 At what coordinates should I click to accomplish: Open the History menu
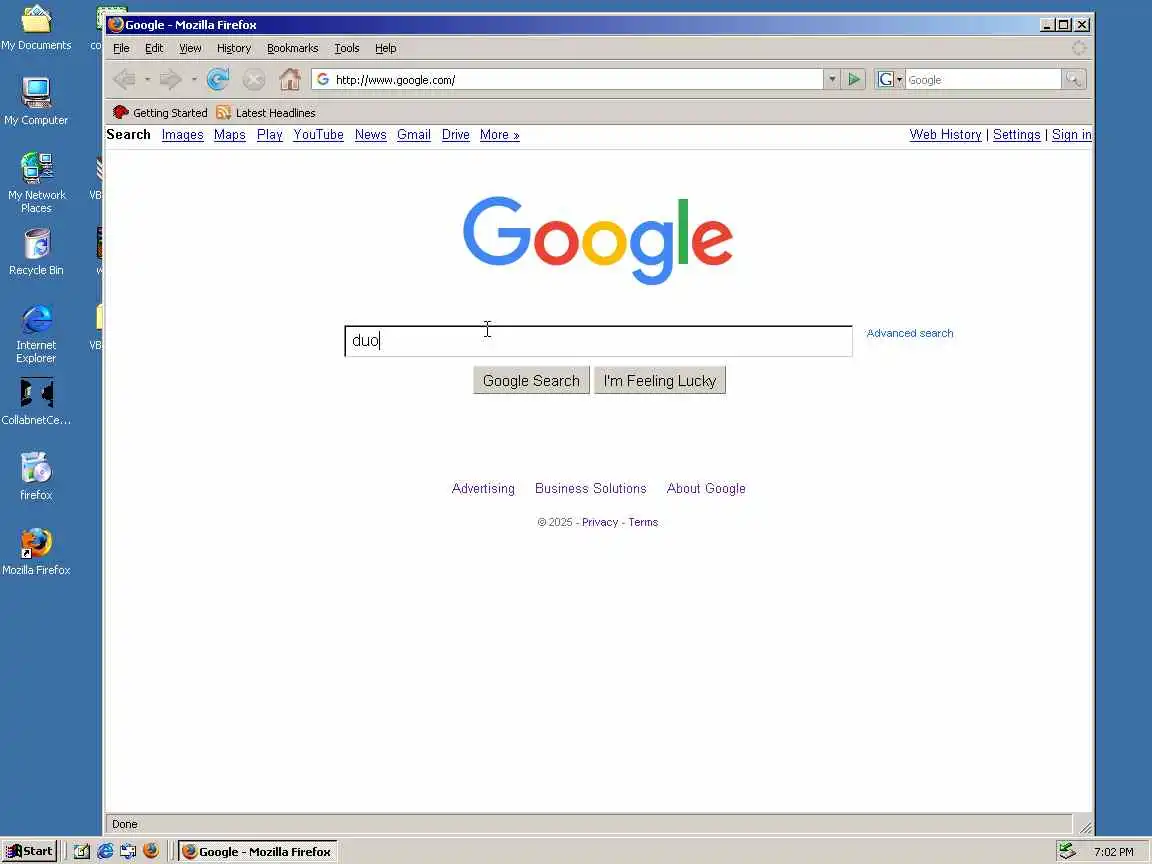coord(234,48)
